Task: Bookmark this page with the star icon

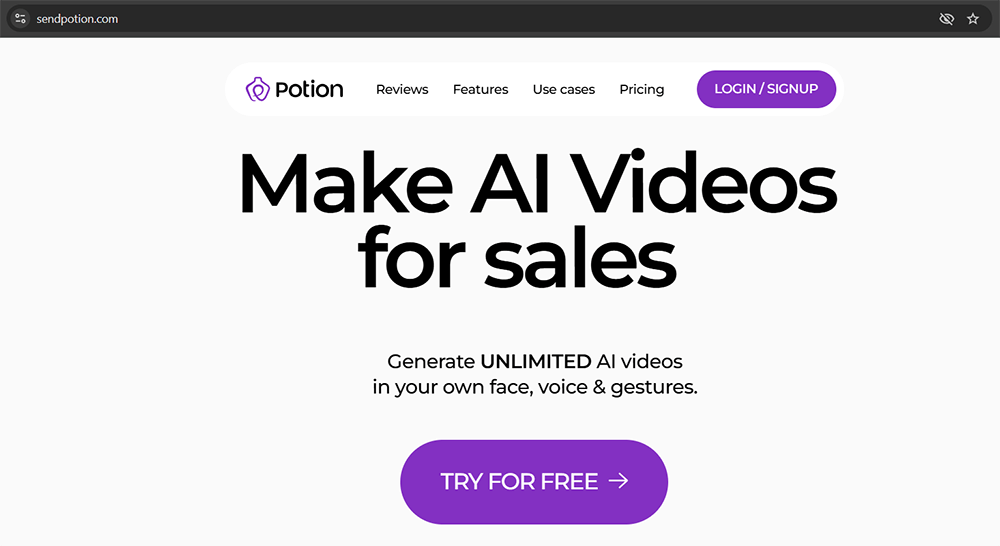Action: (973, 18)
